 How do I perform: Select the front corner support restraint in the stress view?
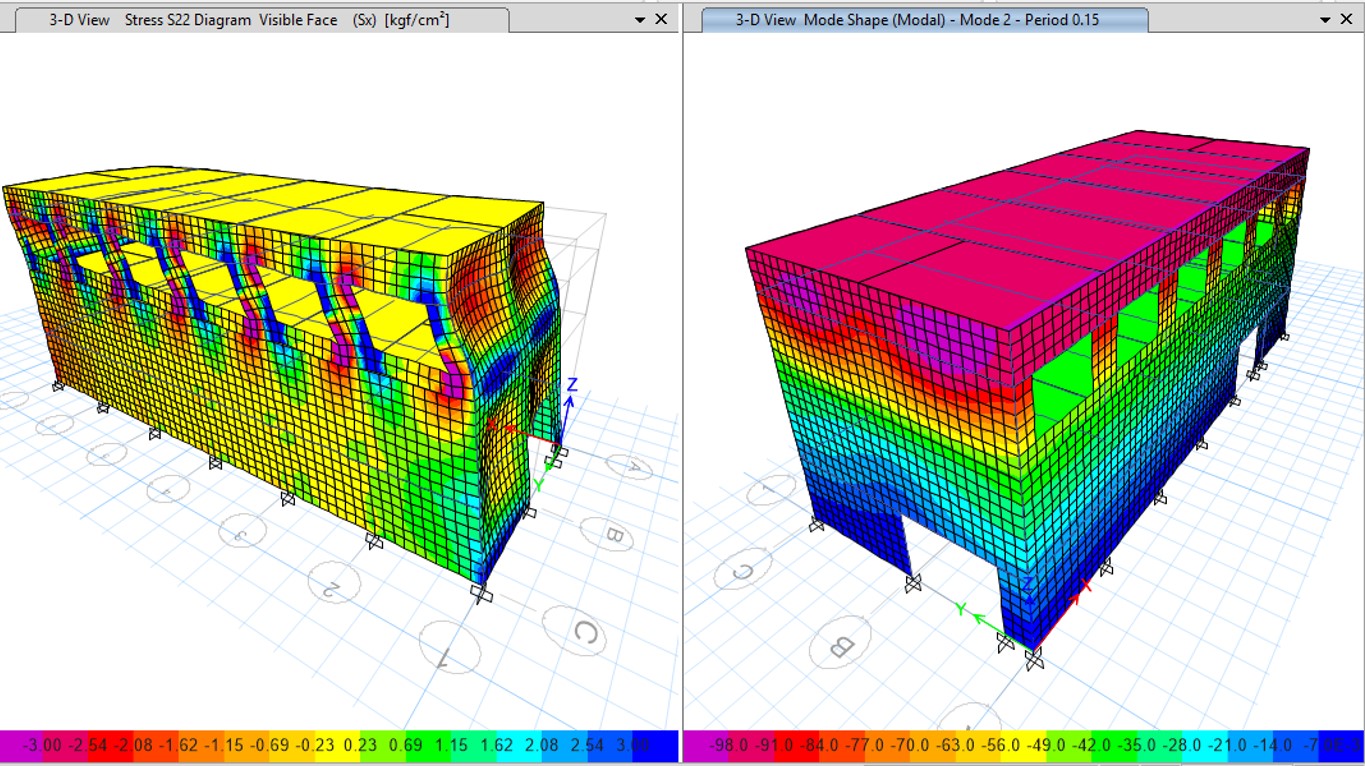[482, 594]
